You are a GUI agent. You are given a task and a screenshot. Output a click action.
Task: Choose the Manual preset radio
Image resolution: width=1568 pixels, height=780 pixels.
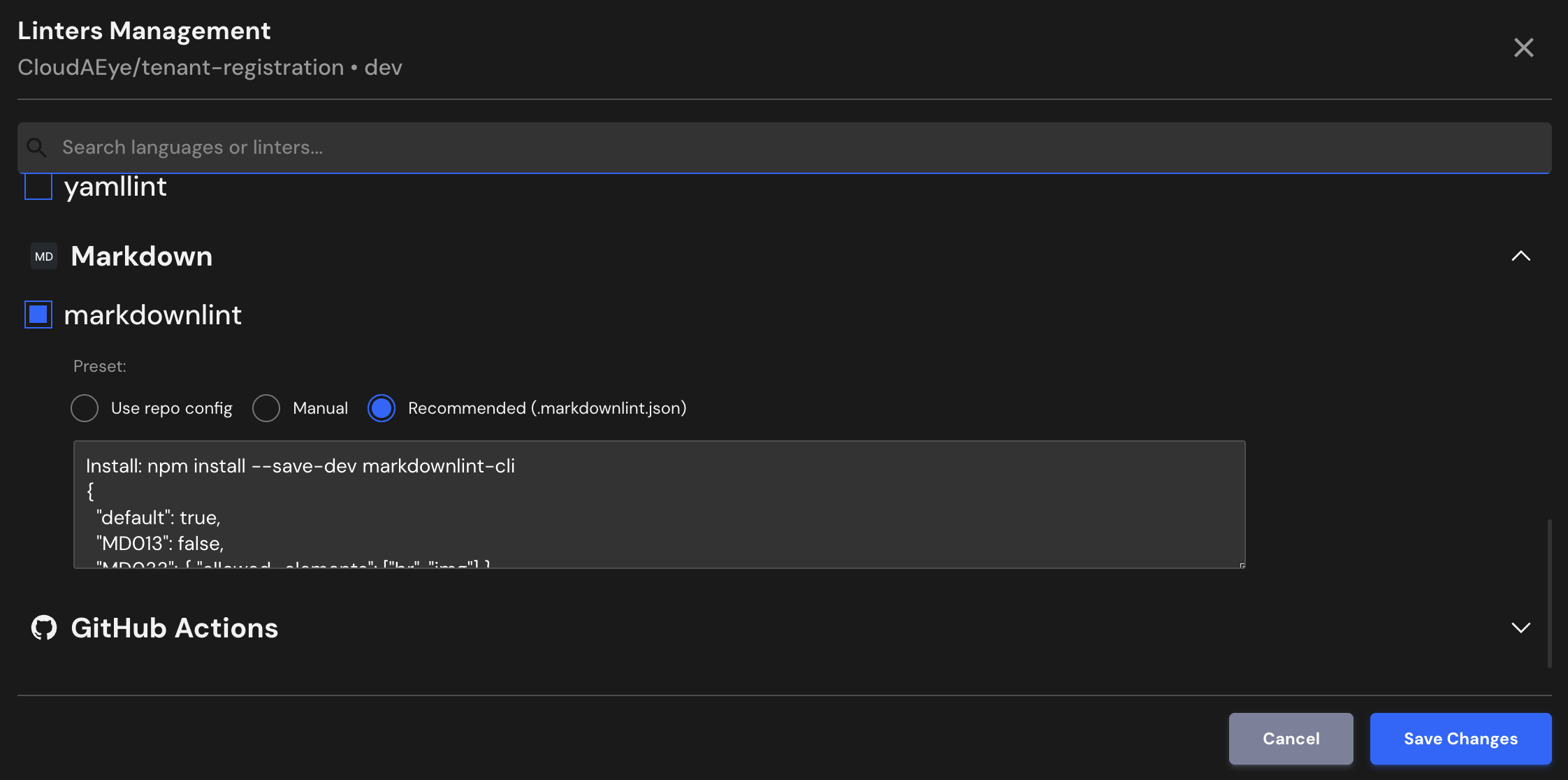[266, 408]
